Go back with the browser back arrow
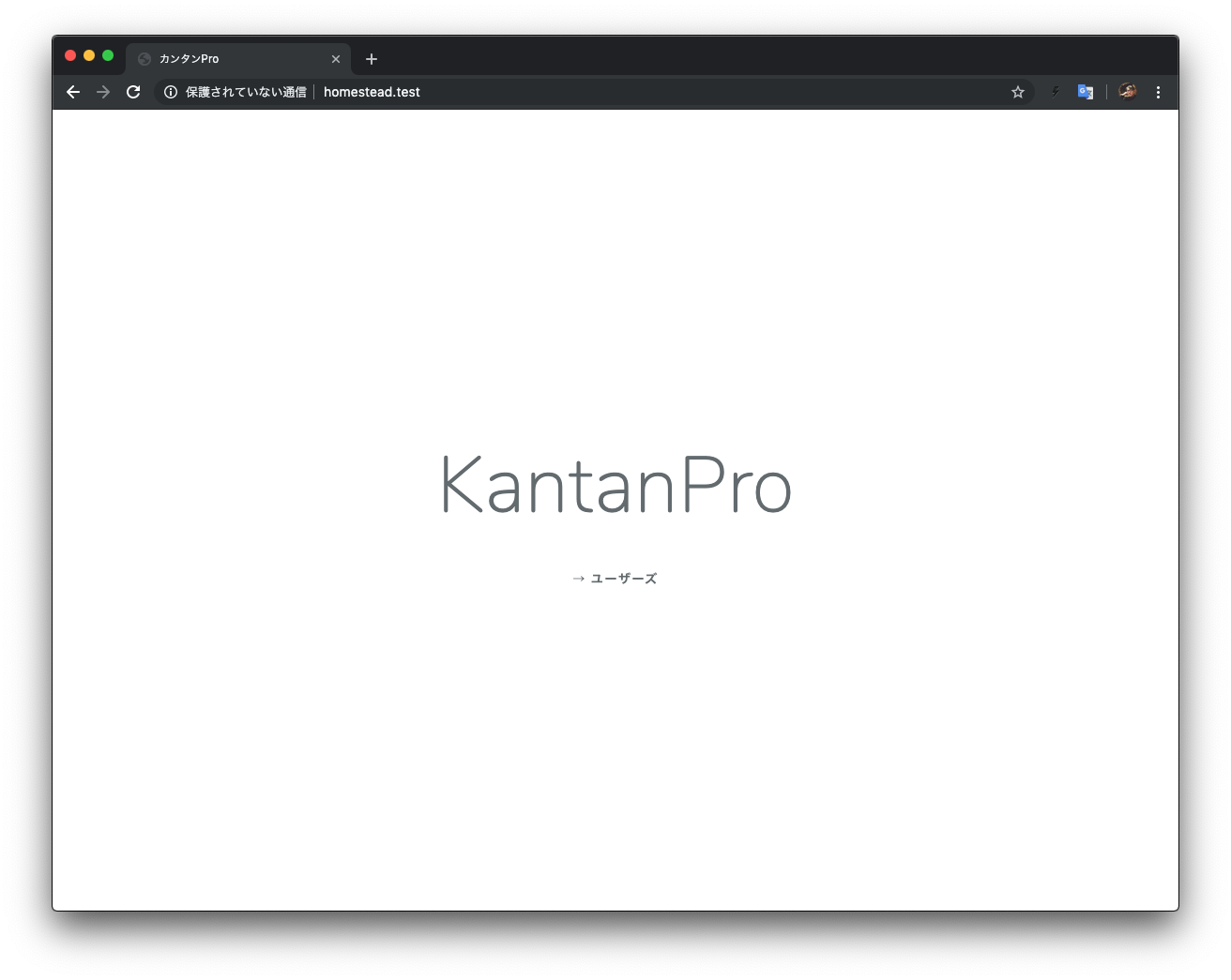 coord(73,92)
